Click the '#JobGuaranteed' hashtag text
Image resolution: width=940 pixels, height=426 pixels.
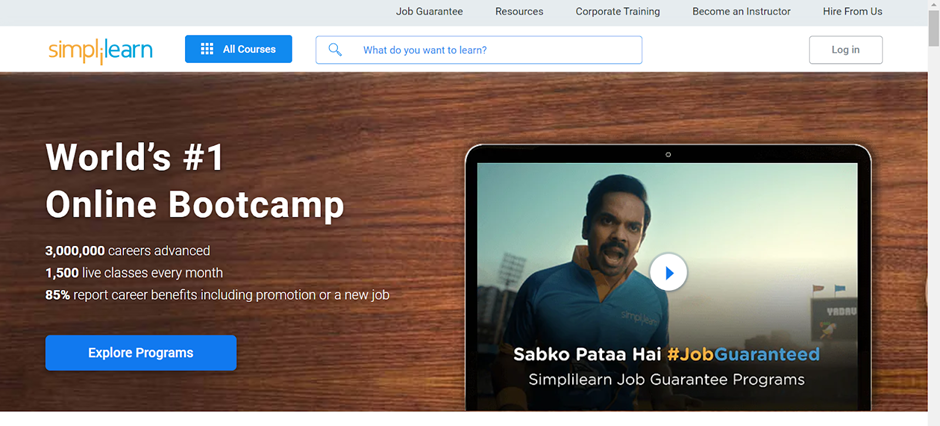click(743, 354)
